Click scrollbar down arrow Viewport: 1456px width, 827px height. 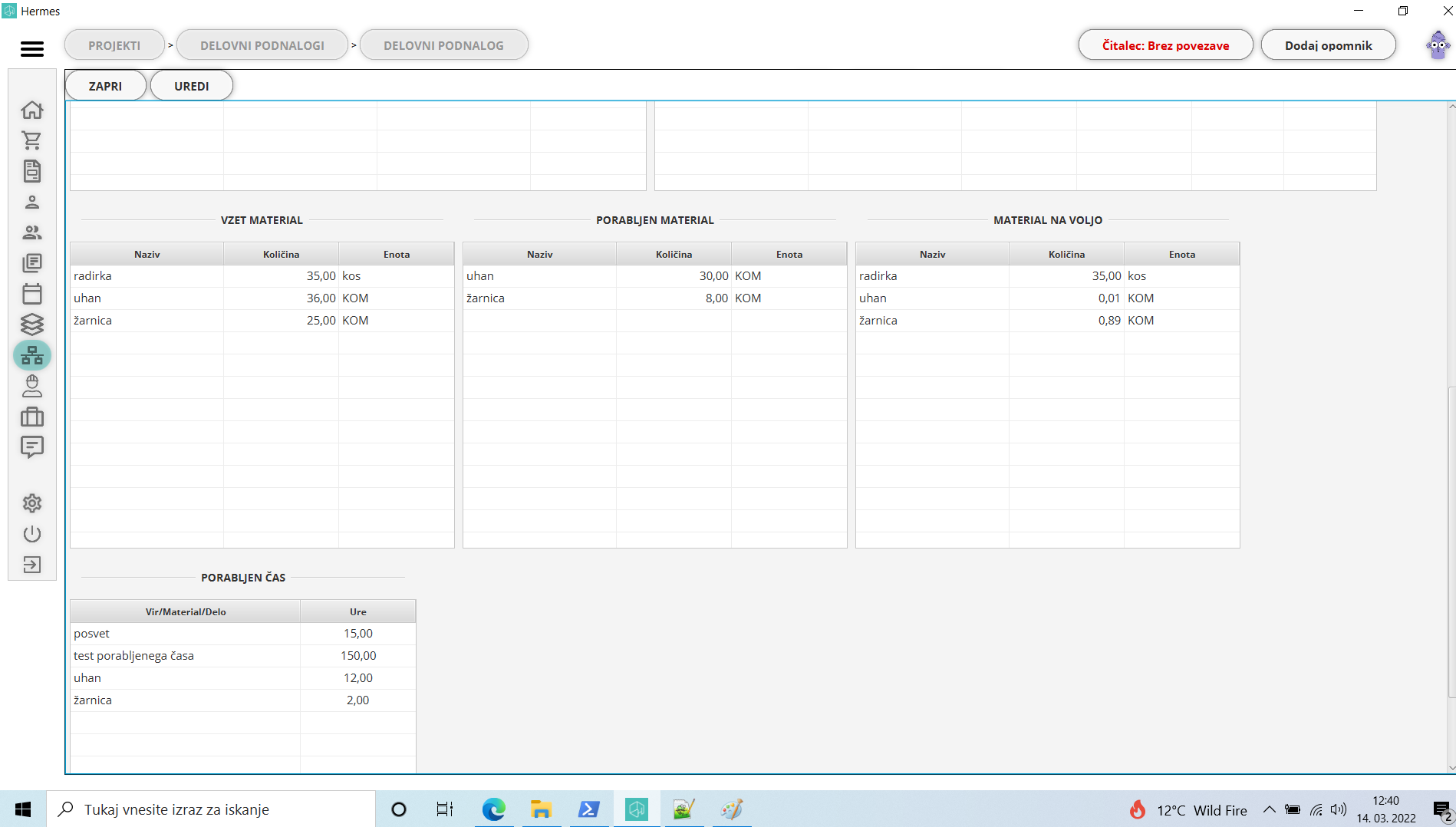[1451, 767]
